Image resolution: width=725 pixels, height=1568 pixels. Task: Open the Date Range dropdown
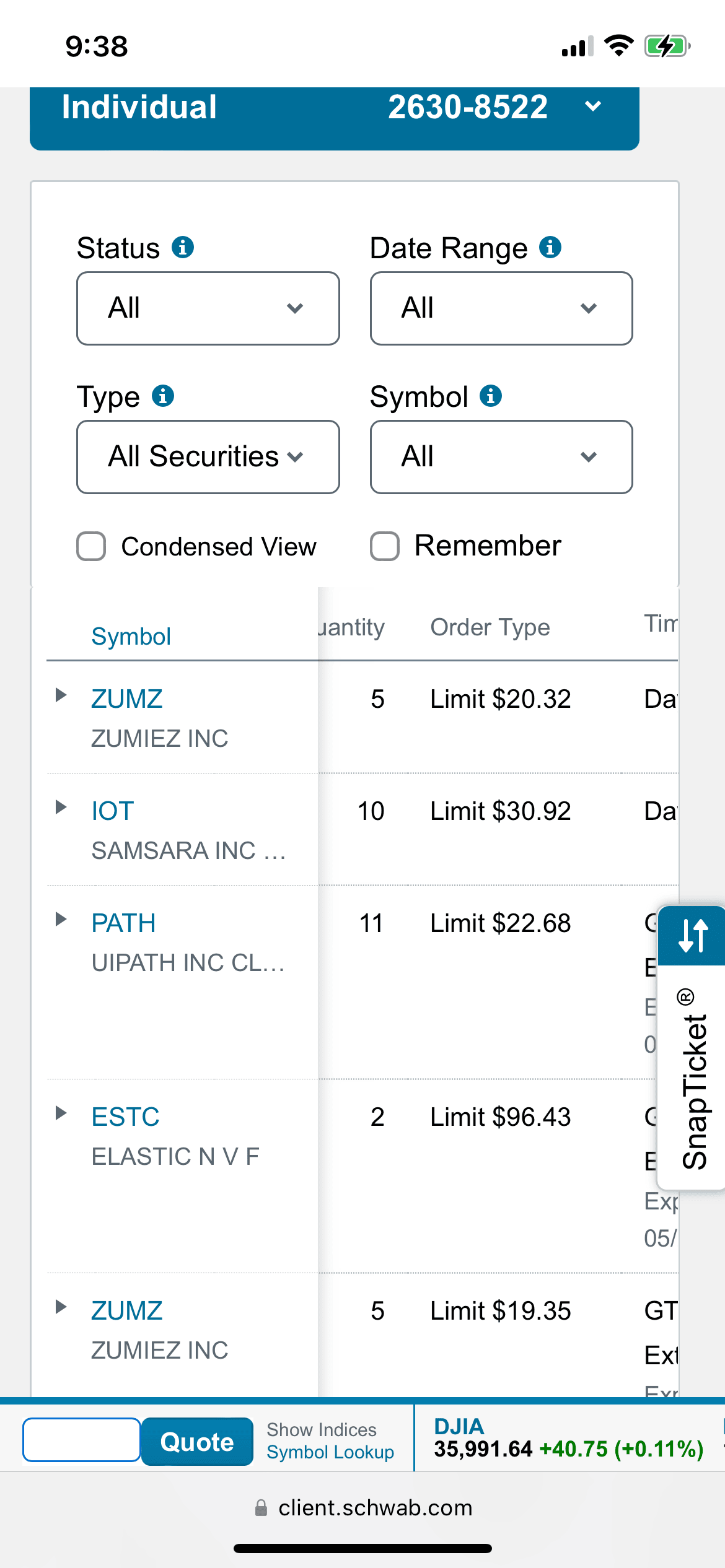(x=501, y=308)
